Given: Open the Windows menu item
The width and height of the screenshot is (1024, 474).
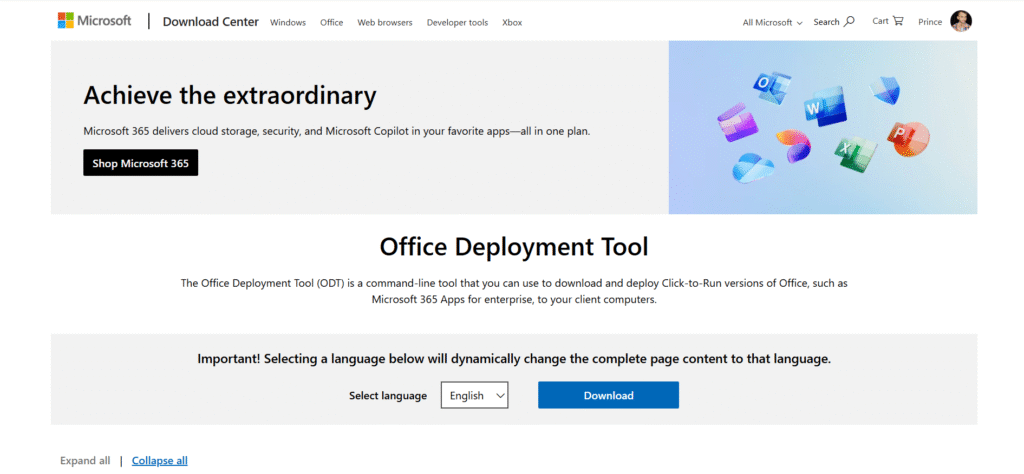Looking at the screenshot, I should (x=288, y=22).
